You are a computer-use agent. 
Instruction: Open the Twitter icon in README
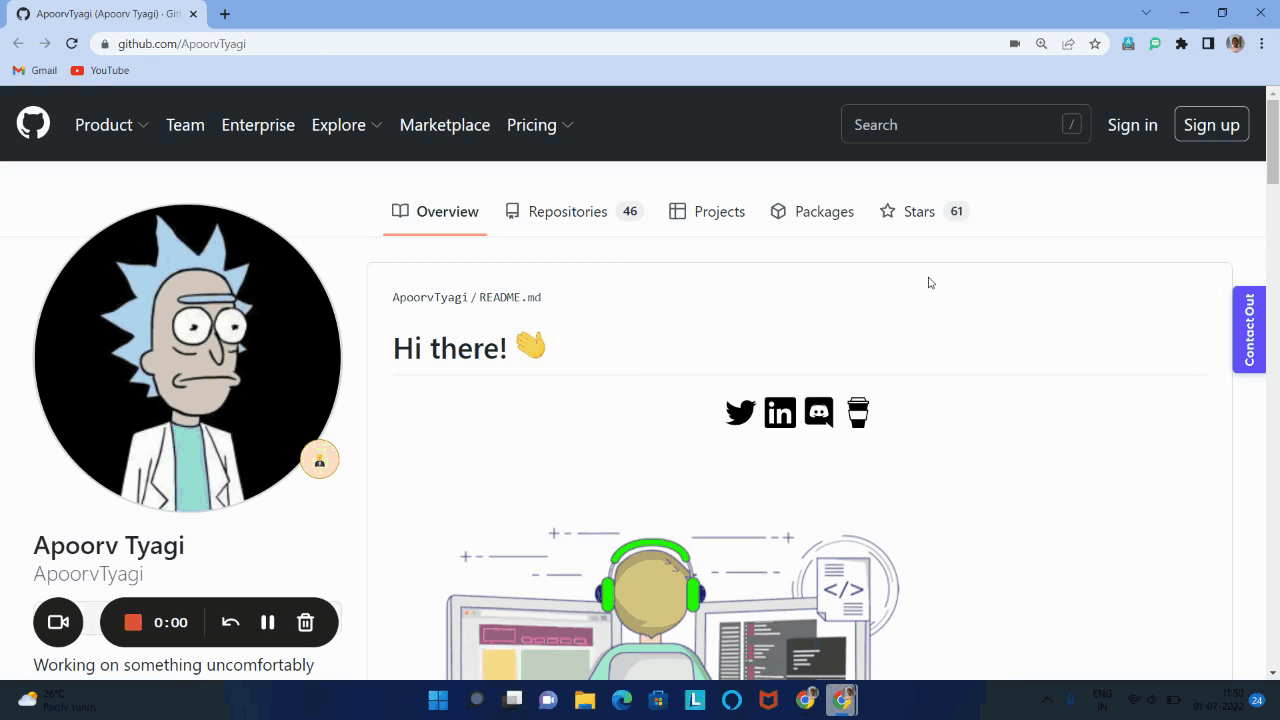tap(740, 412)
